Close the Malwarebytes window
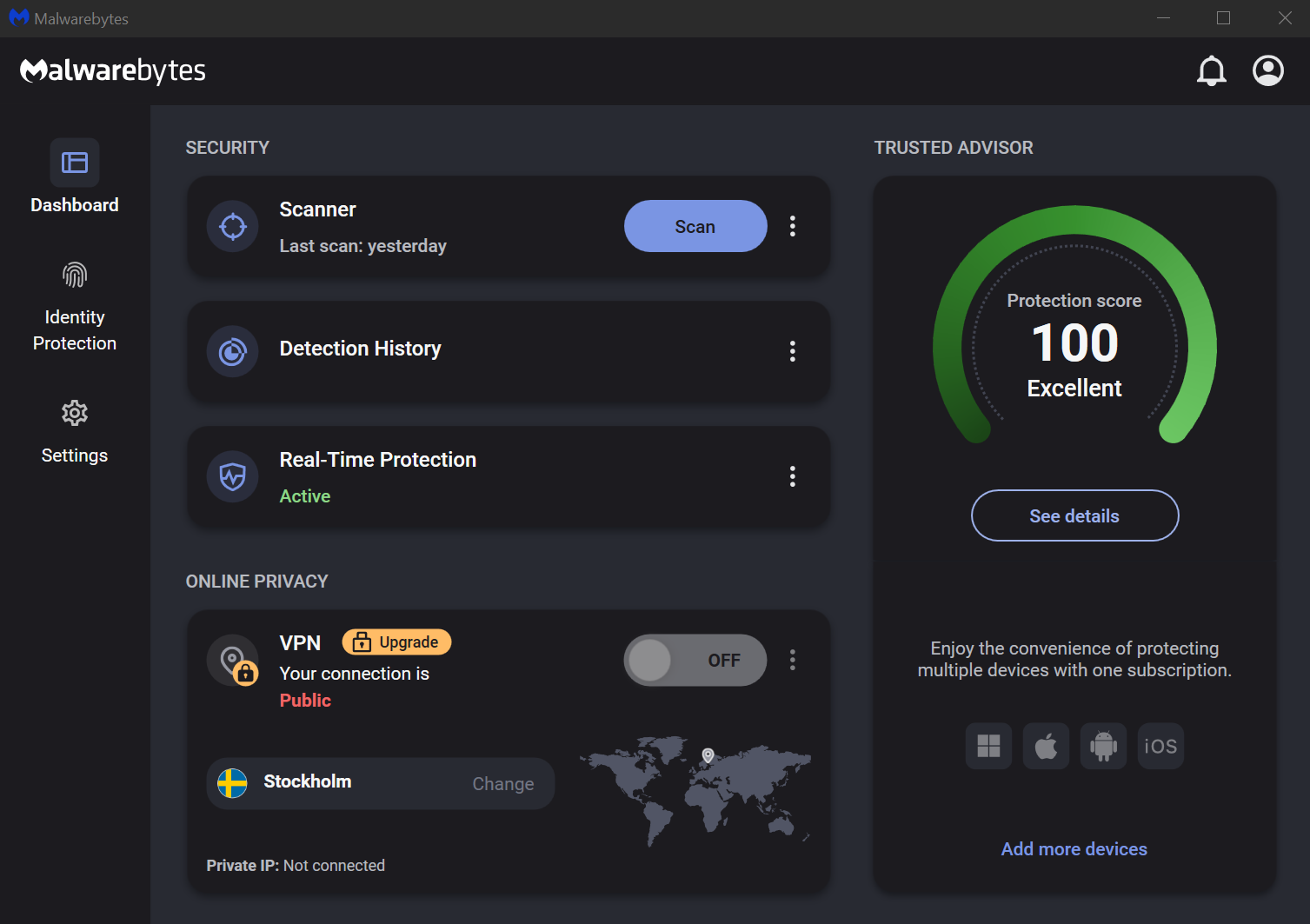 (1285, 18)
